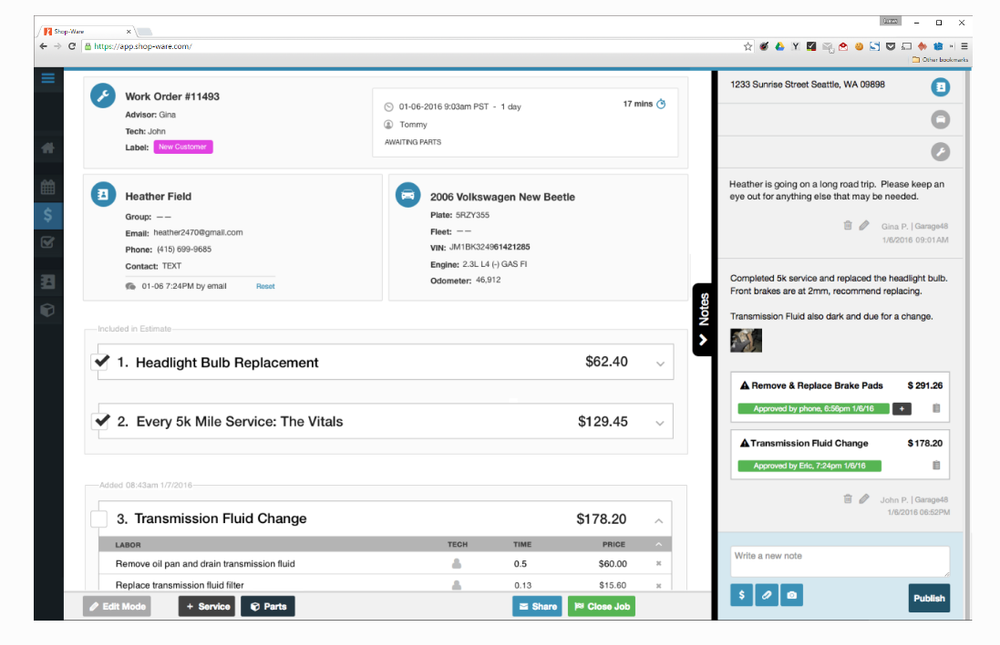This screenshot has width=1000, height=645.
Task: Click the heather2470@gmail.com email address
Action: click(198, 232)
